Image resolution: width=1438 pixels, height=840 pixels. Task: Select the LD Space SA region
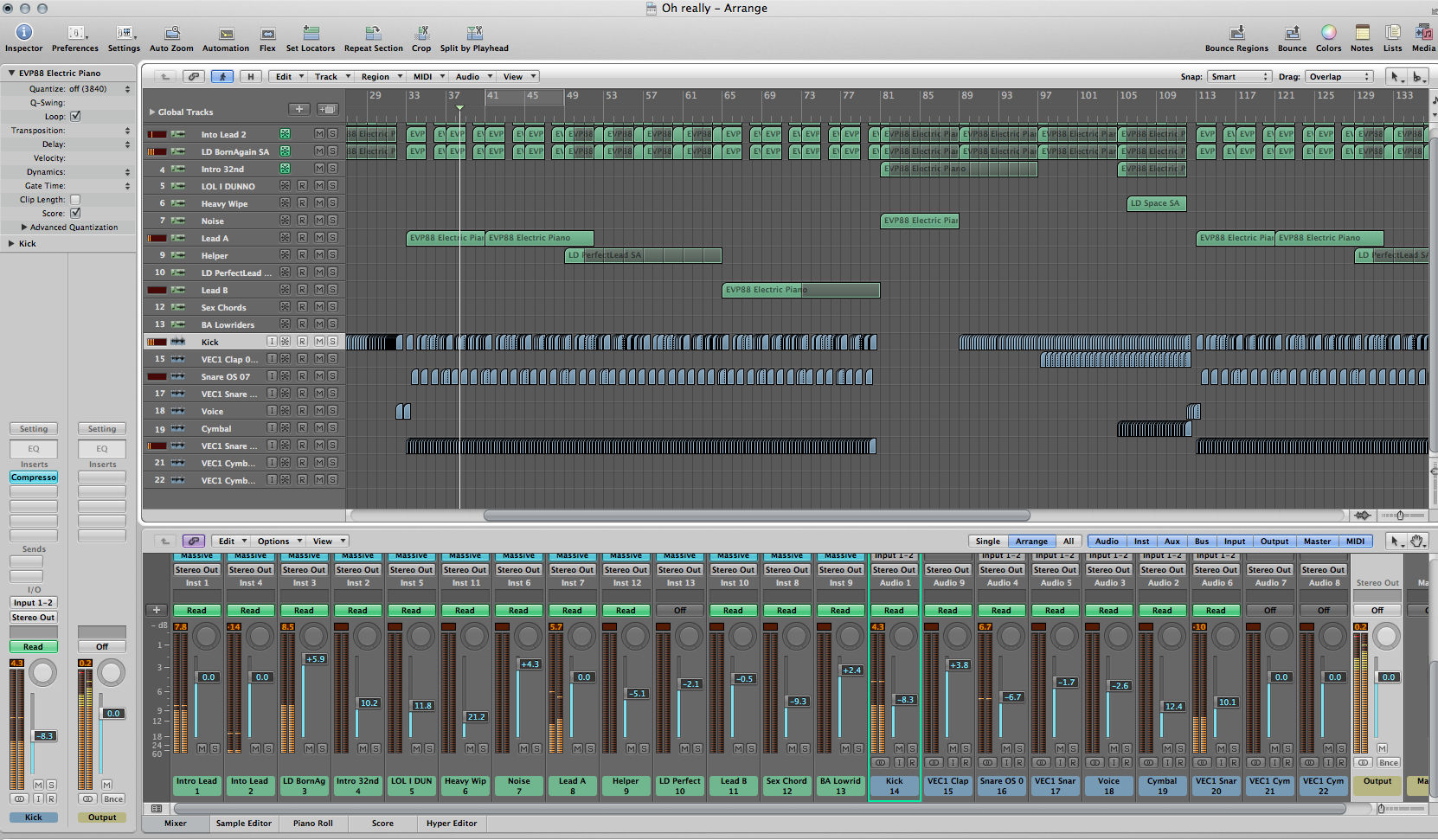1156,203
